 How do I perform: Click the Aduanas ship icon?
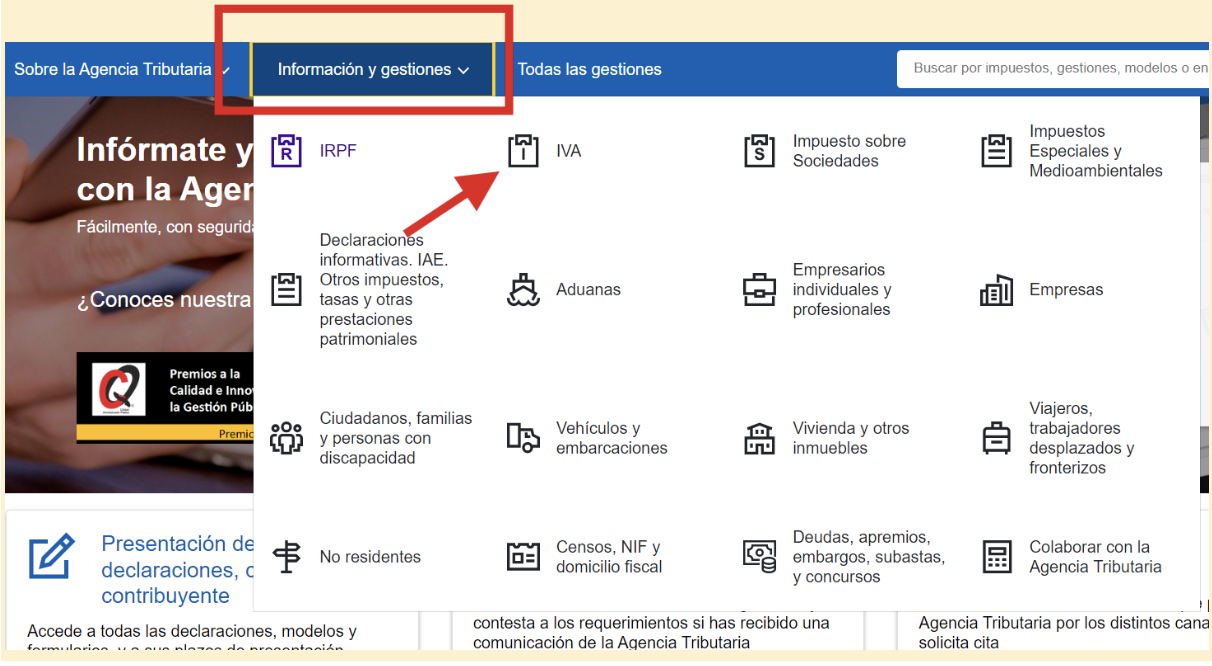tap(523, 289)
